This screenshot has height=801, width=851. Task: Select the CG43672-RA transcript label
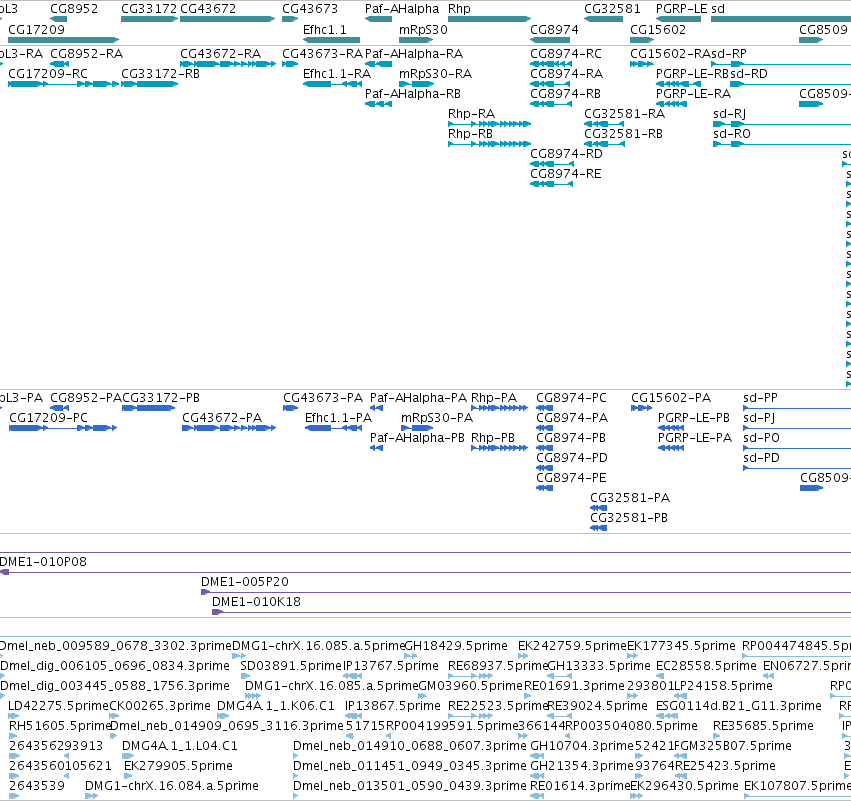pos(220,54)
